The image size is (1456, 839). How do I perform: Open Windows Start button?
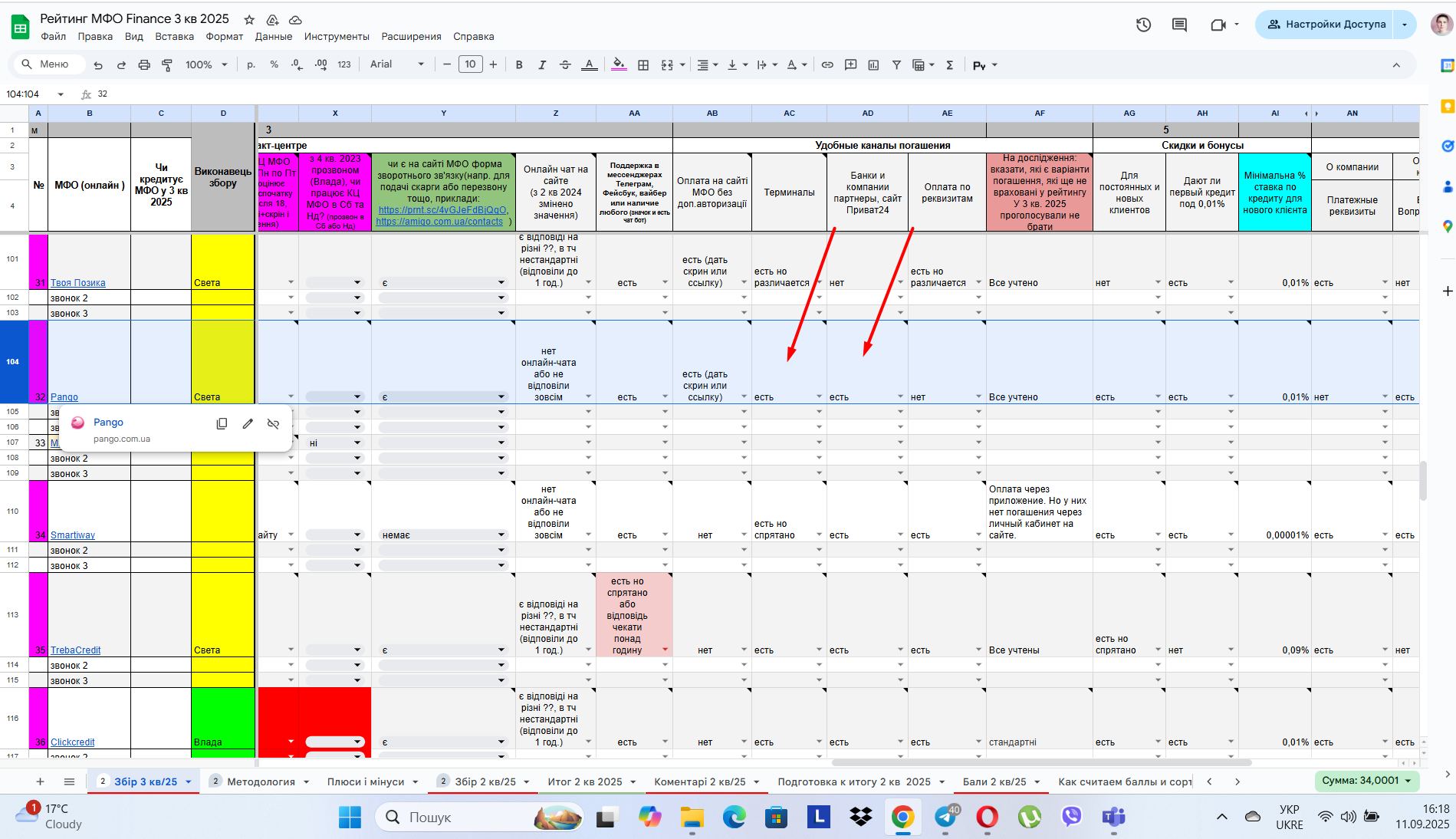[x=350, y=818]
